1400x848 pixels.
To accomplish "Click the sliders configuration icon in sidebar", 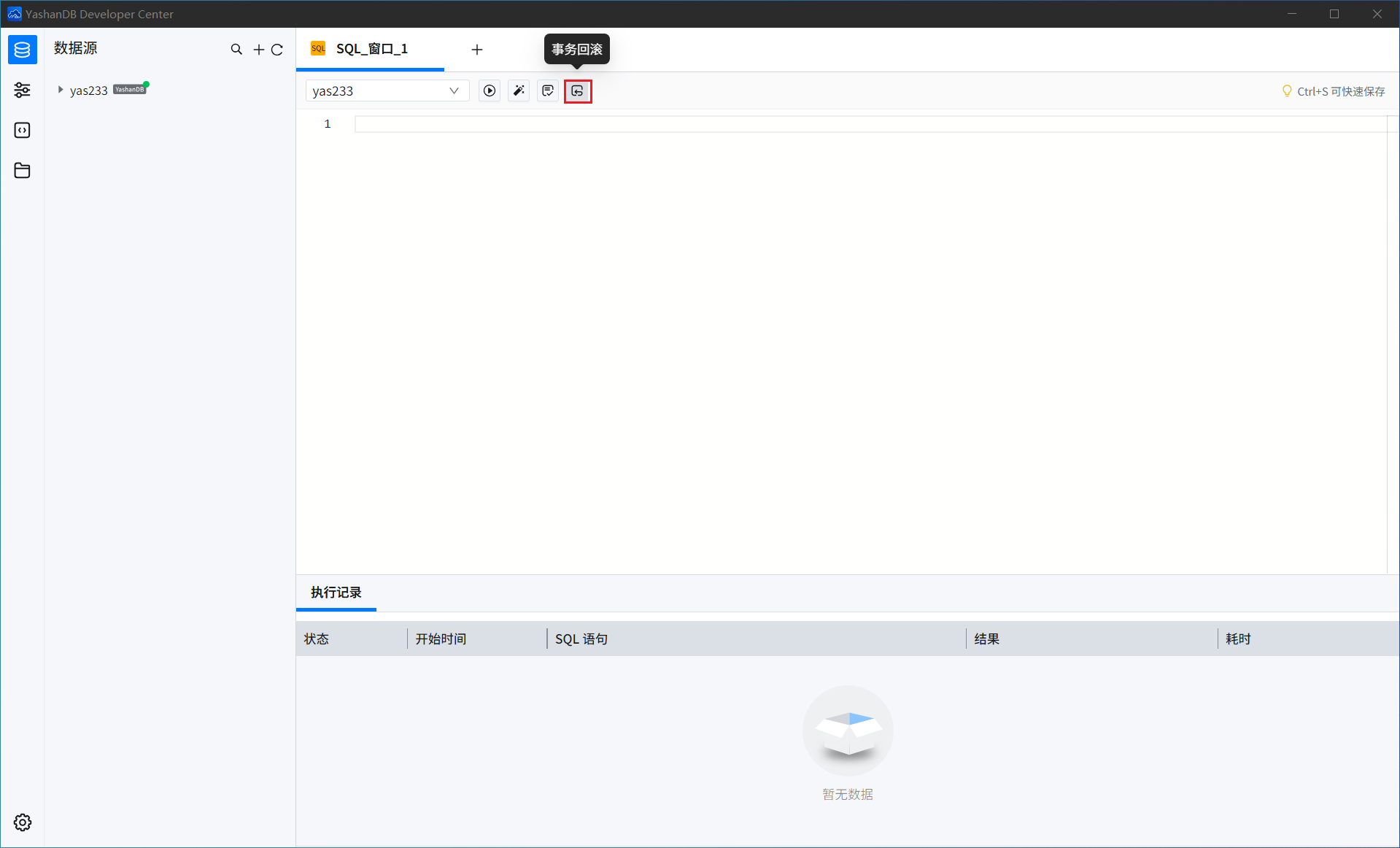I will pyautogui.click(x=23, y=90).
